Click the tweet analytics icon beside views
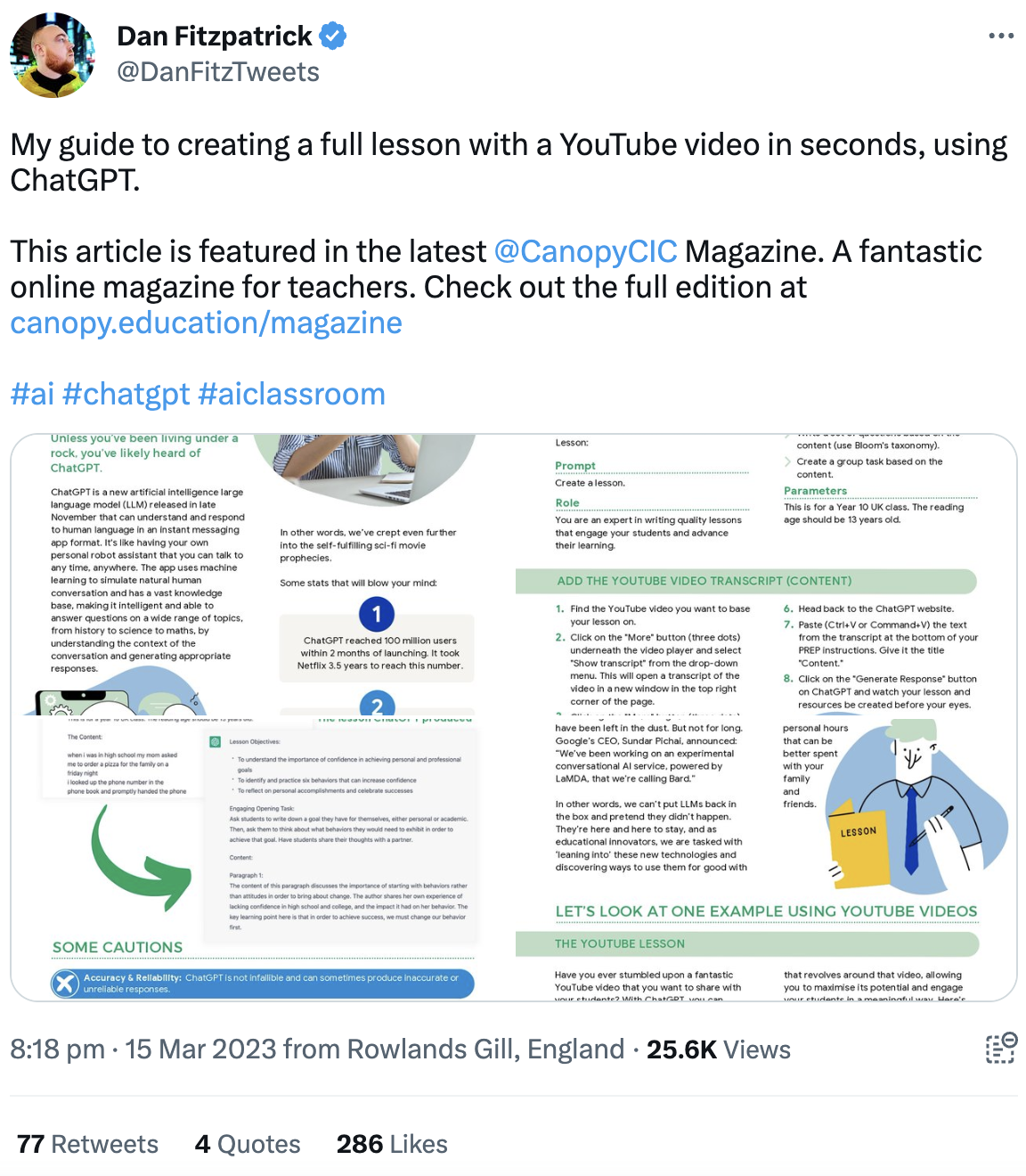Viewport: 1026px width, 1176px height. (x=1001, y=1048)
